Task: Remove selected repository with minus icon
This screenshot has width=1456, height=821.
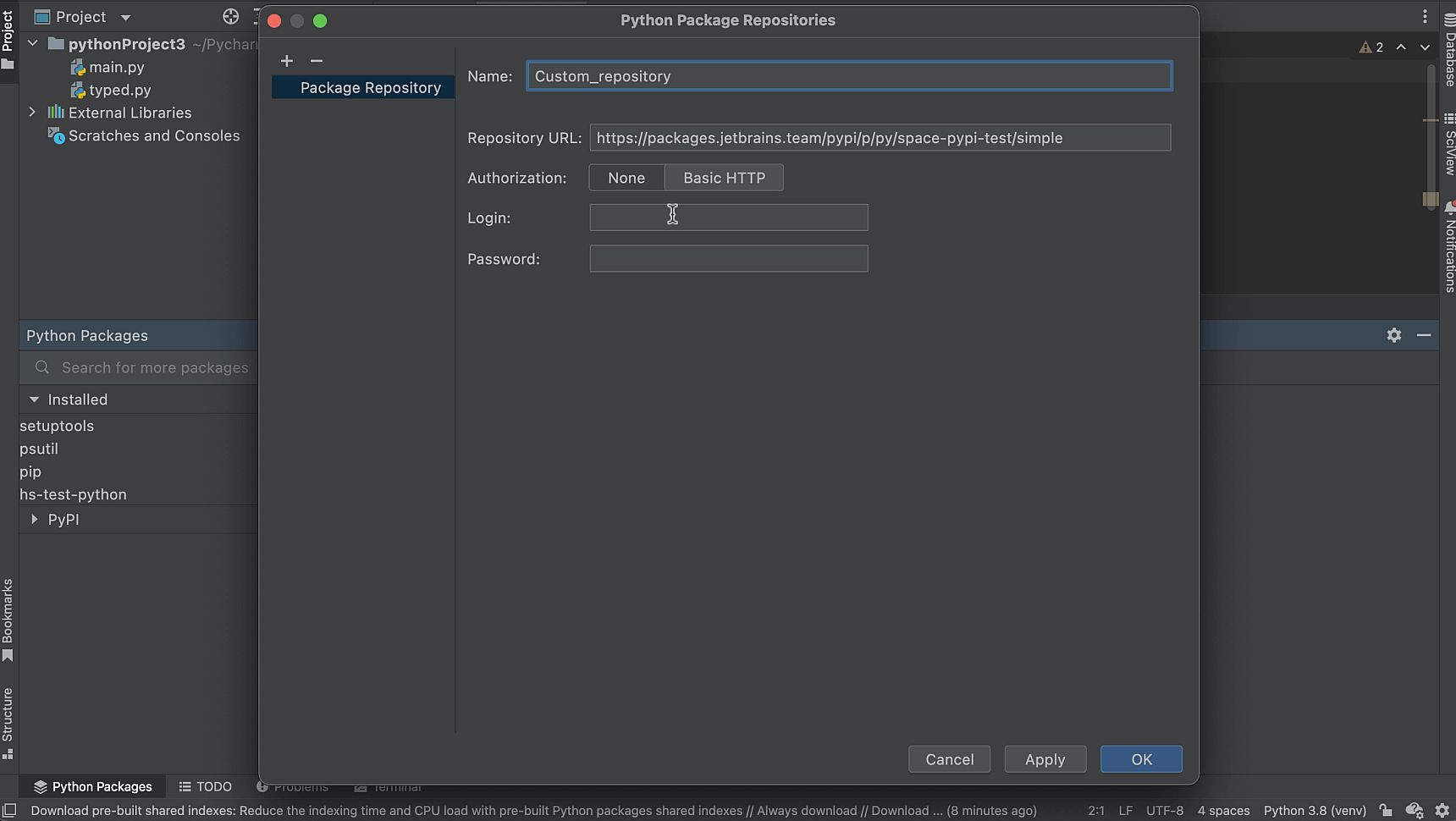Action: click(x=317, y=61)
